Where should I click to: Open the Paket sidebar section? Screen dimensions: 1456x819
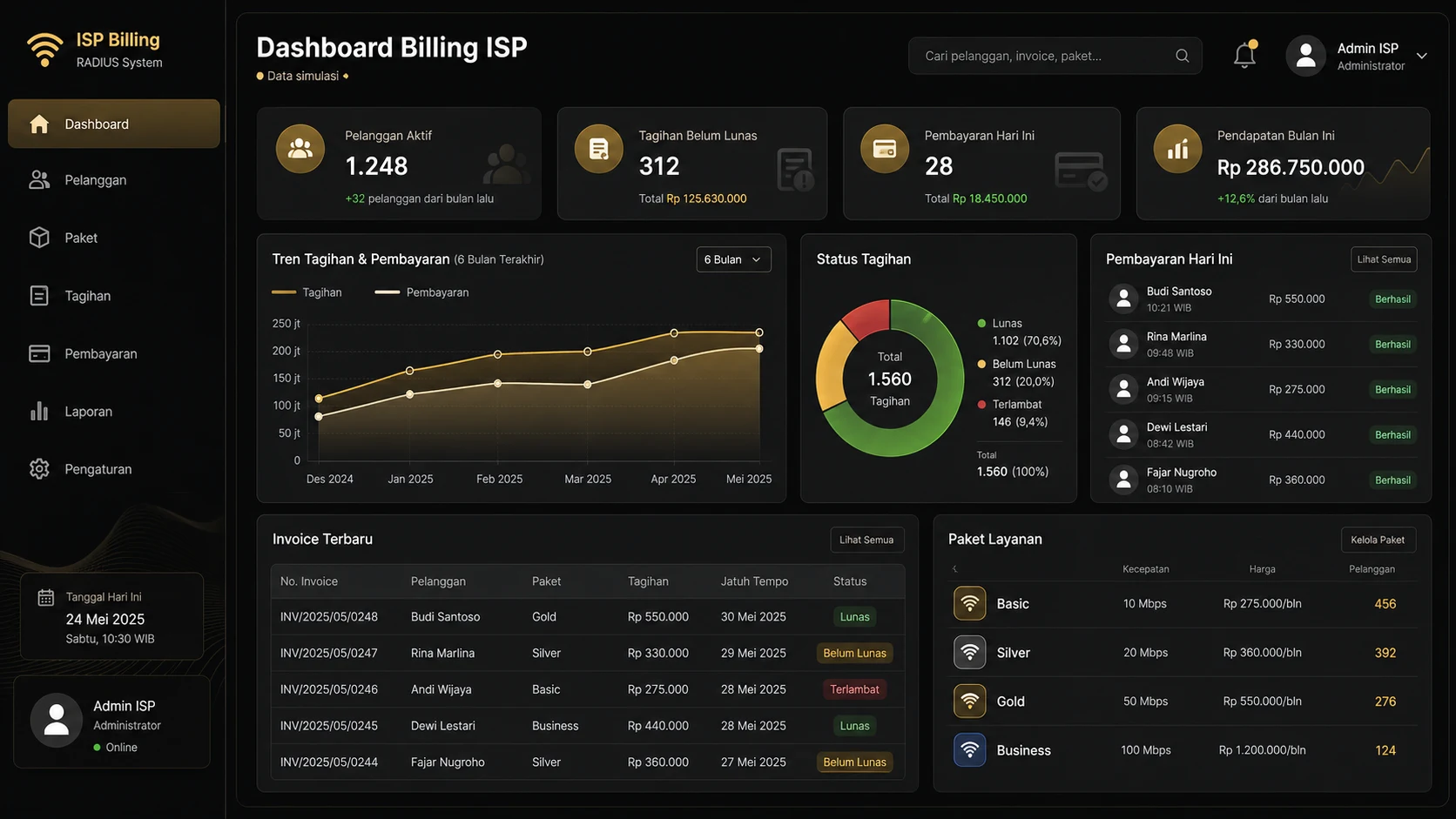pyautogui.click(x=114, y=238)
